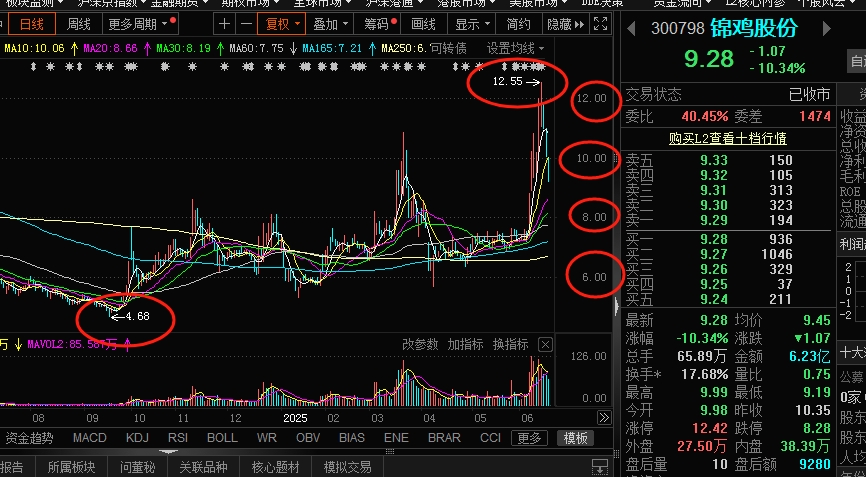Switch to KDJ indicator
This screenshot has height=477, width=866.
[137, 438]
